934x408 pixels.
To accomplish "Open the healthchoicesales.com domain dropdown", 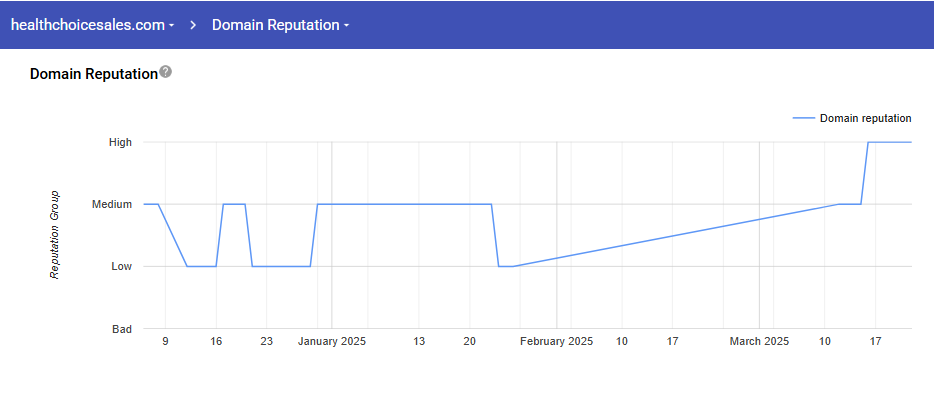I will (87, 25).
